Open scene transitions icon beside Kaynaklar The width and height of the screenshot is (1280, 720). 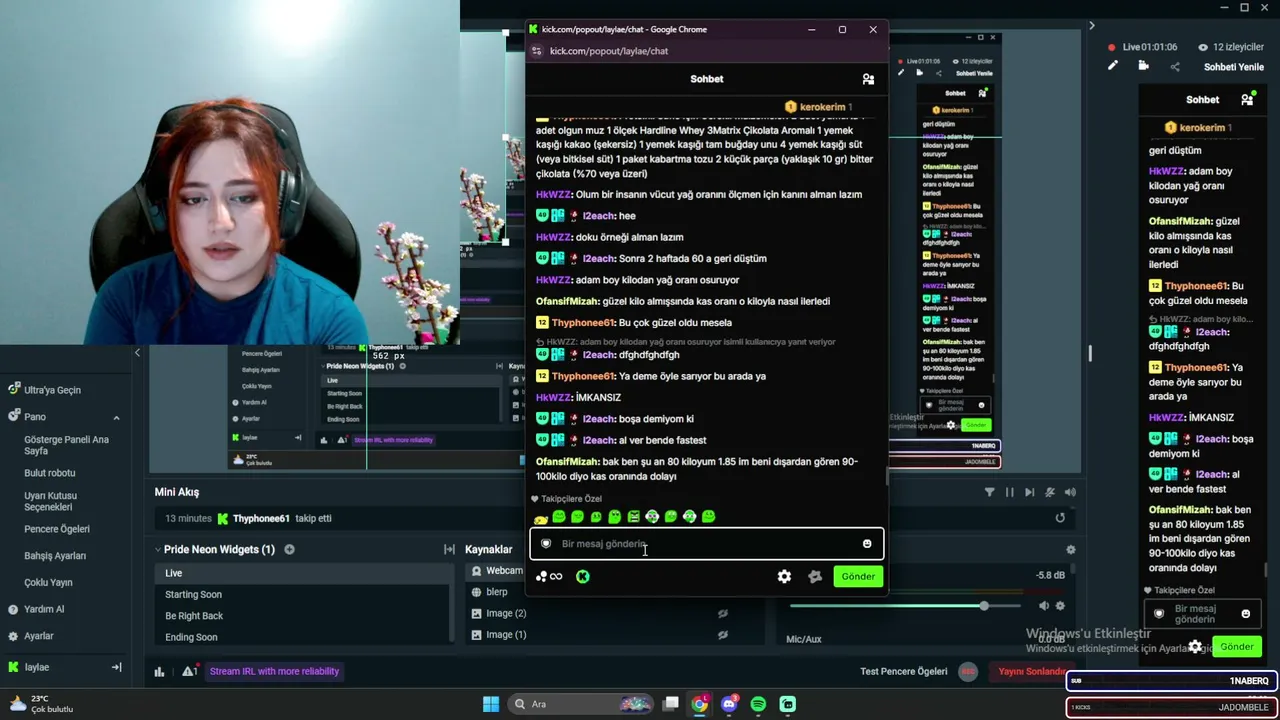pyautogui.click(x=449, y=549)
